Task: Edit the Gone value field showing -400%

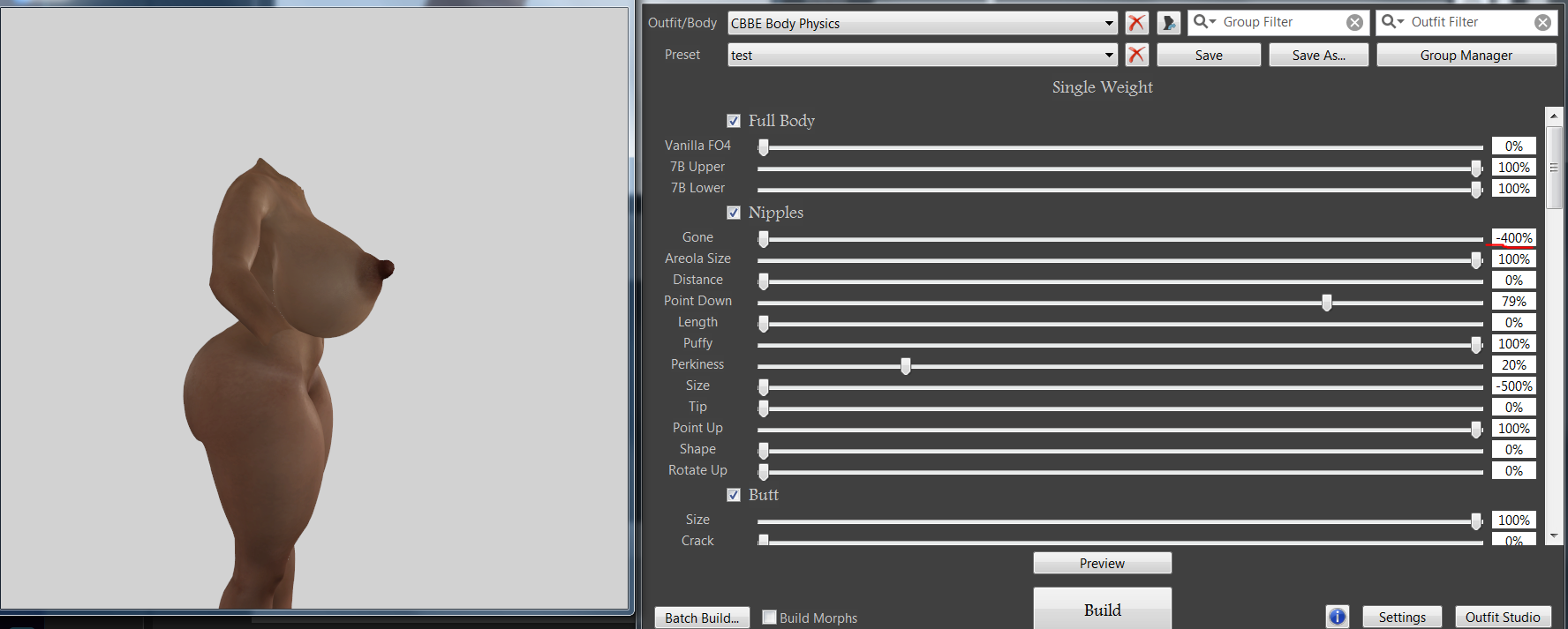Action: click(1514, 238)
